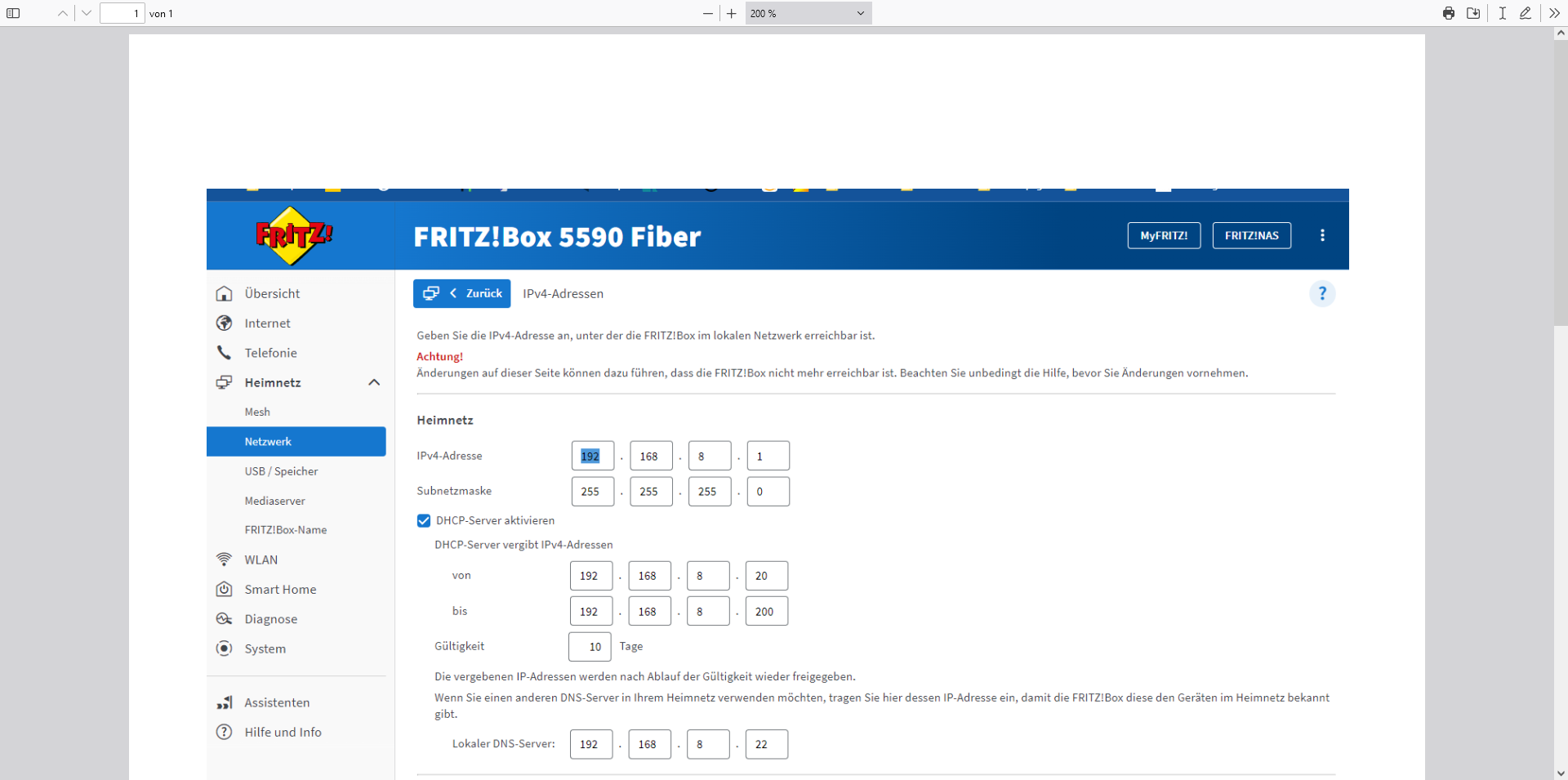Open the three-dot menu in header
The image size is (1568, 780).
1322,235
